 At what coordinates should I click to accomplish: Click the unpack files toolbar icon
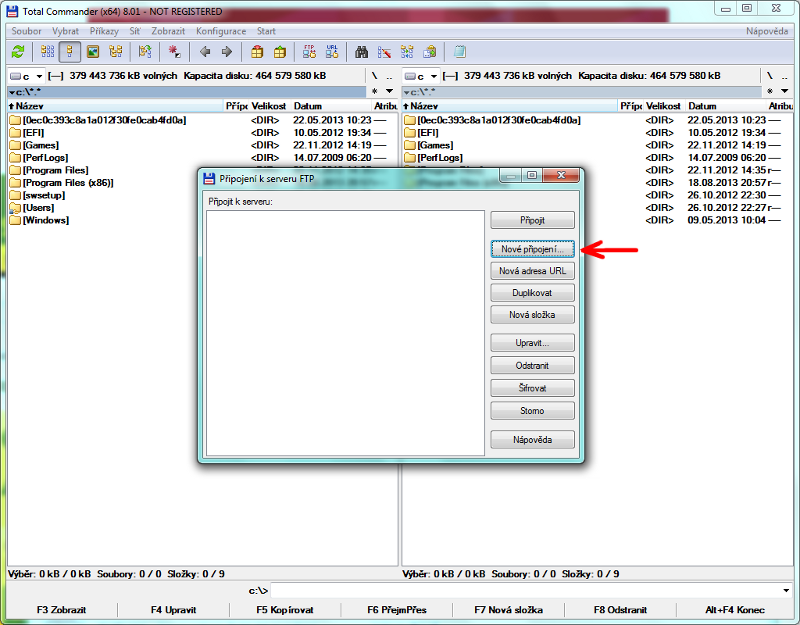280,52
